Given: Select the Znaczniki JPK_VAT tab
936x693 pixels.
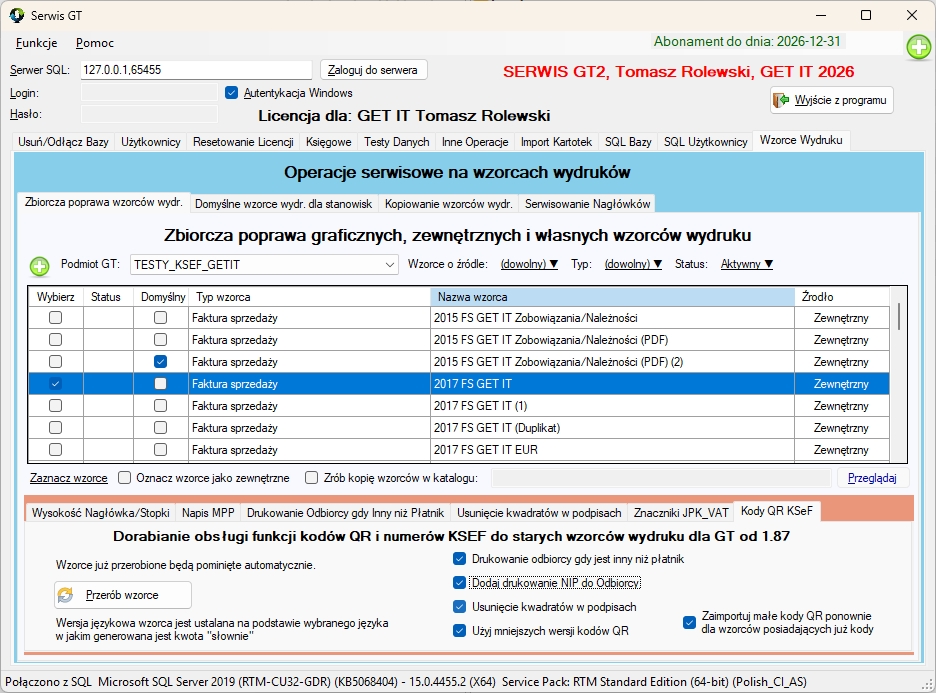Looking at the screenshot, I should pos(680,512).
